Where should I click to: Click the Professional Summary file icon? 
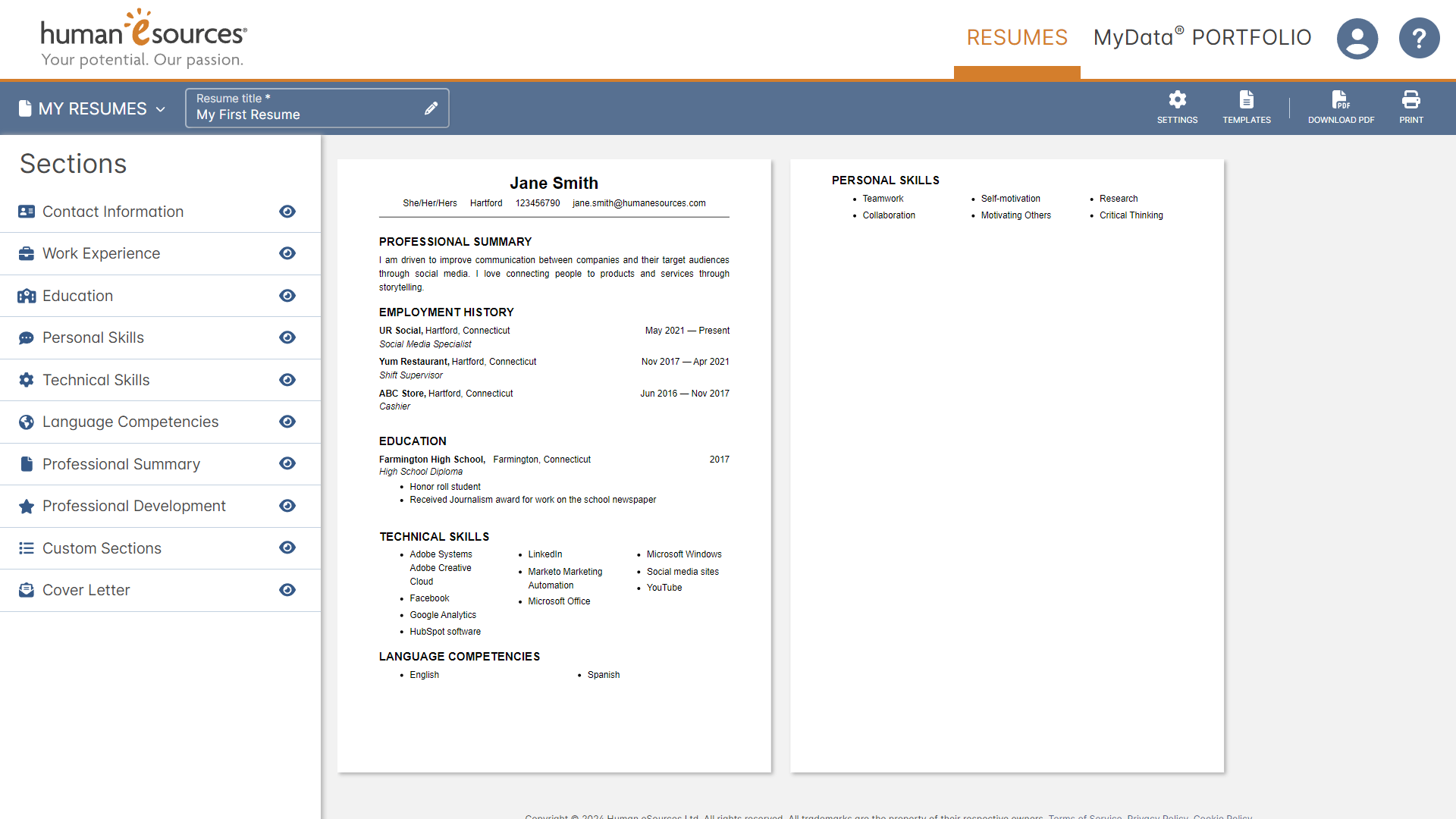(27, 464)
